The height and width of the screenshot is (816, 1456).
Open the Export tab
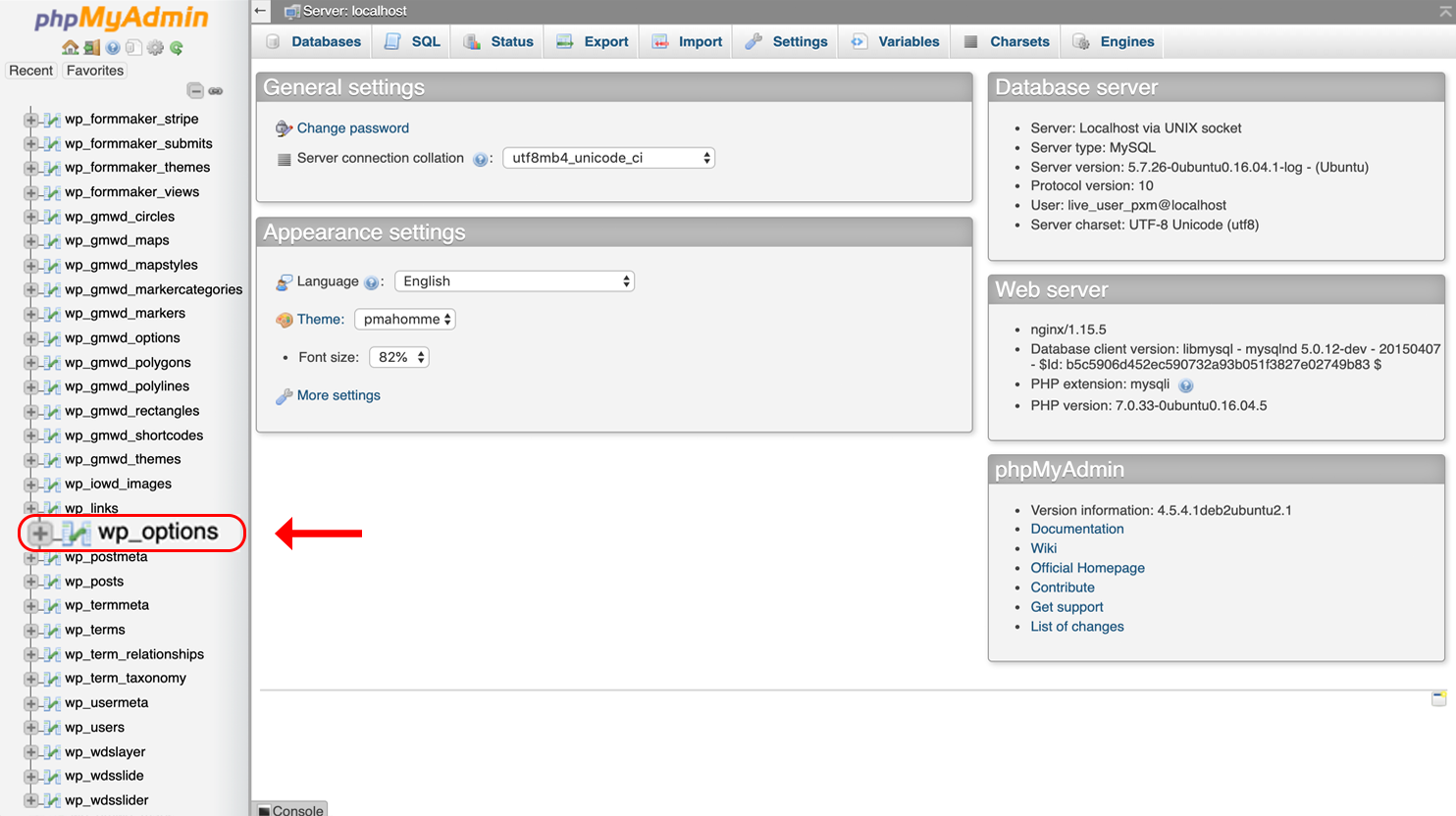coord(593,41)
